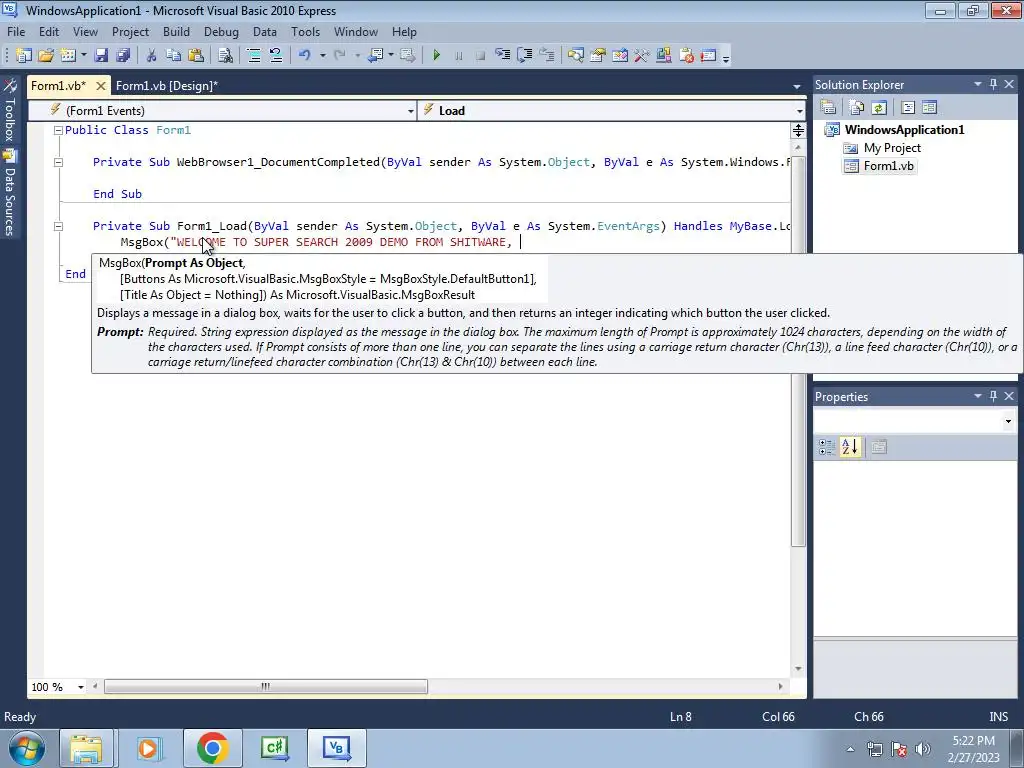Open Properties Window from the toolbar icon
1024x768 pixels.
pyautogui.click(x=598, y=56)
